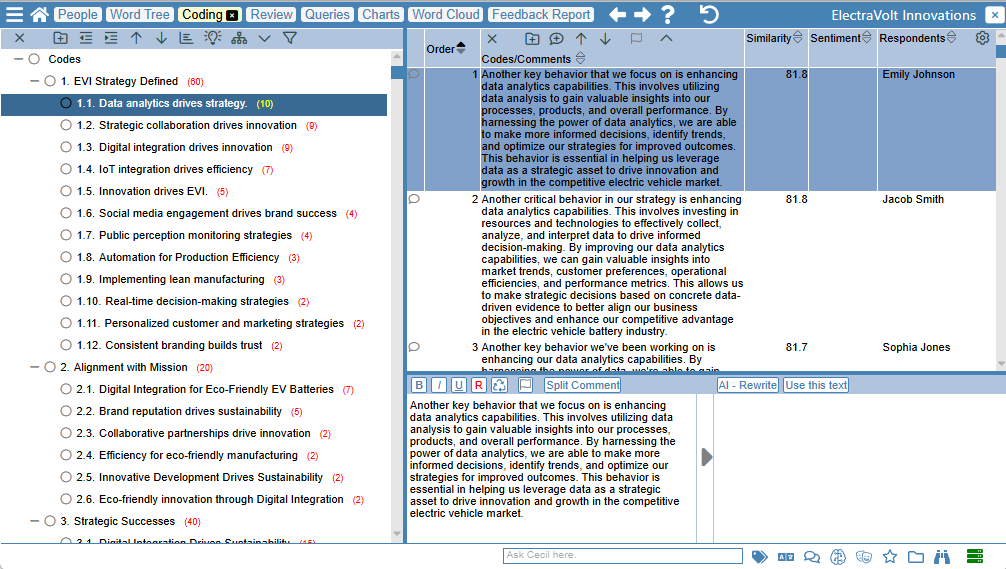Viewport: 1006px width, 569px height.
Task: Click the gear settings icon in comments header
Action: click(x=982, y=38)
